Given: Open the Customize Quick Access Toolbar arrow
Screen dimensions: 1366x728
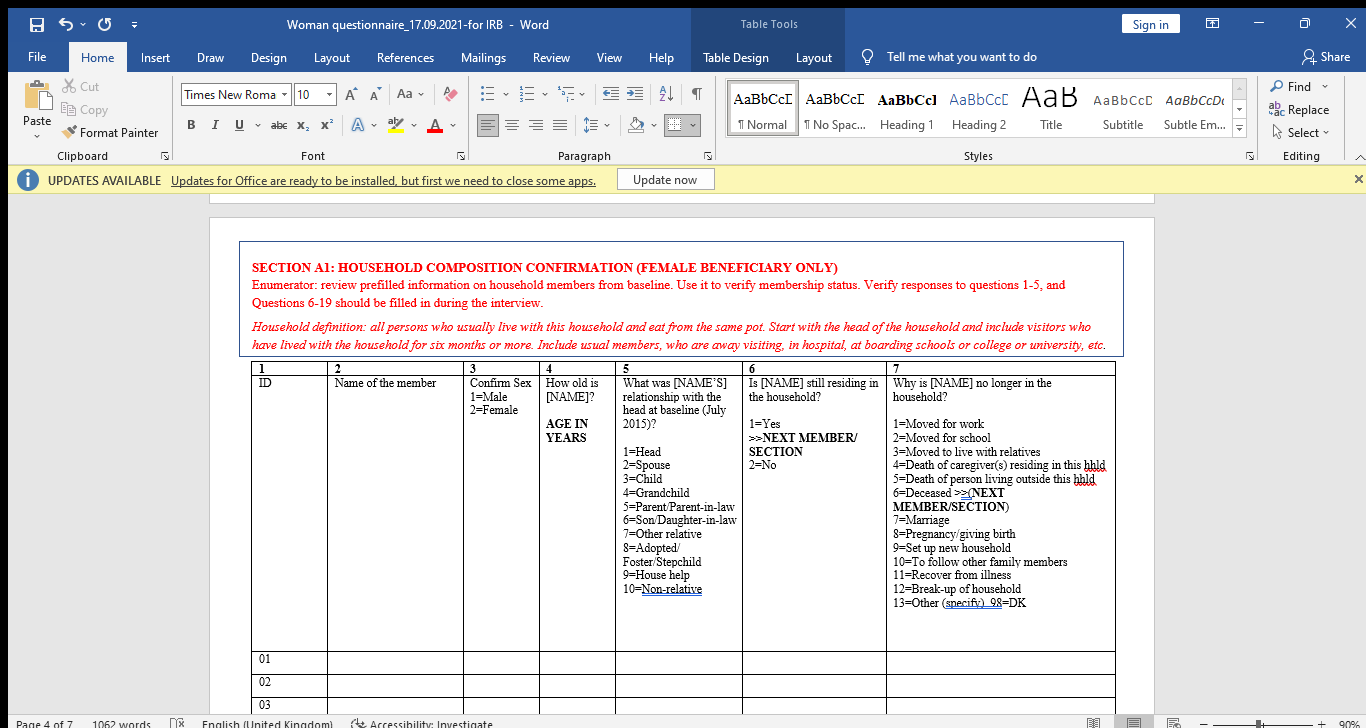Looking at the screenshot, I should coord(134,24).
